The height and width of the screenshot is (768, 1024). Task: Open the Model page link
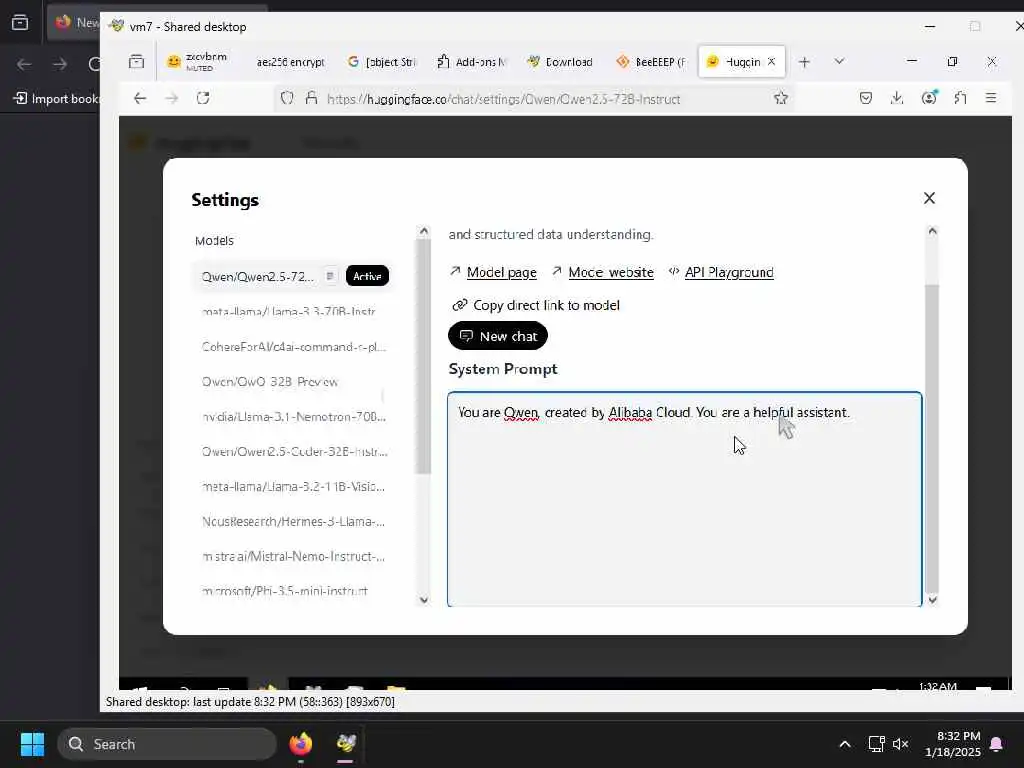[x=502, y=272]
